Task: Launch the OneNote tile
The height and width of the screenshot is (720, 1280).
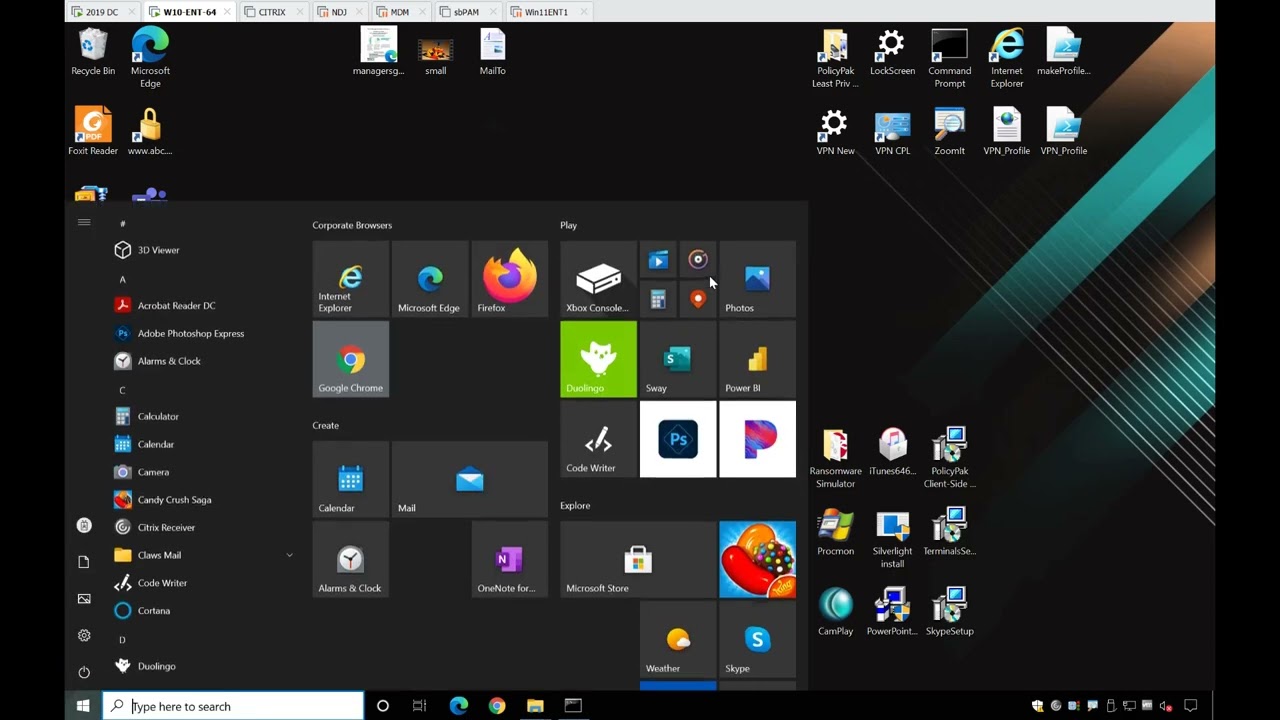Action: click(510, 559)
